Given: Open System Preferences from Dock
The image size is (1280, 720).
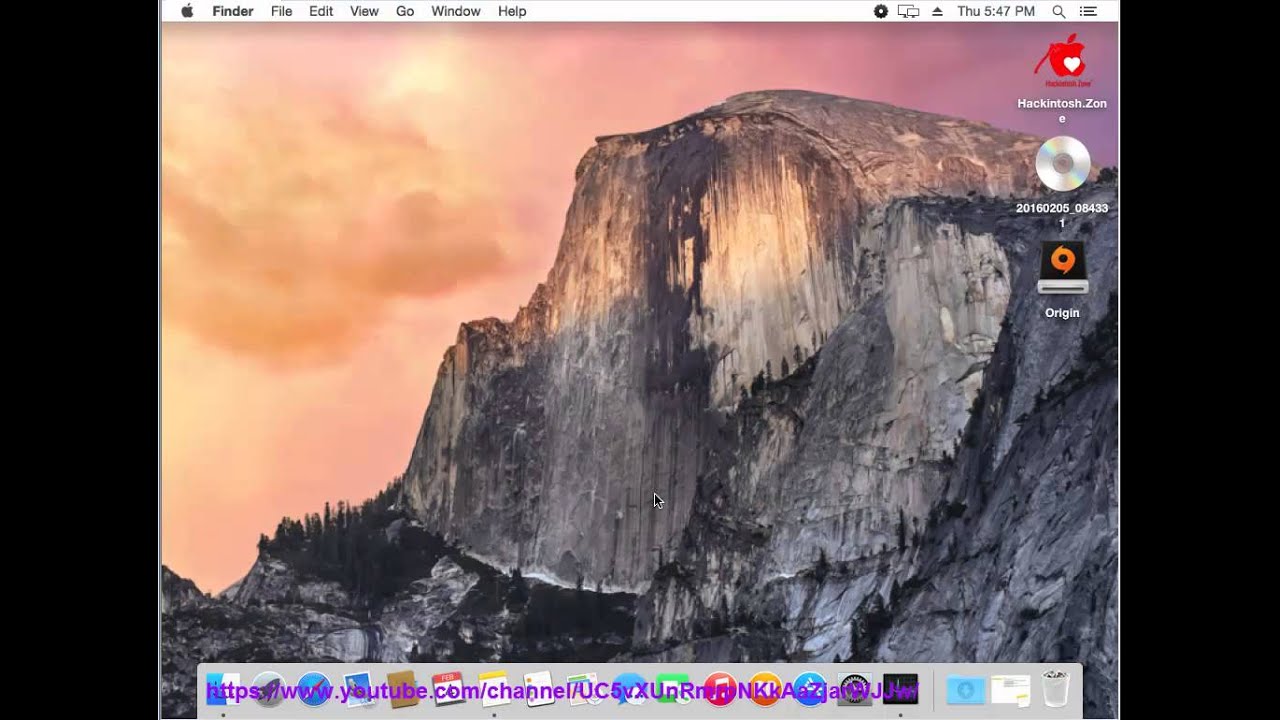Looking at the screenshot, I should [855, 689].
